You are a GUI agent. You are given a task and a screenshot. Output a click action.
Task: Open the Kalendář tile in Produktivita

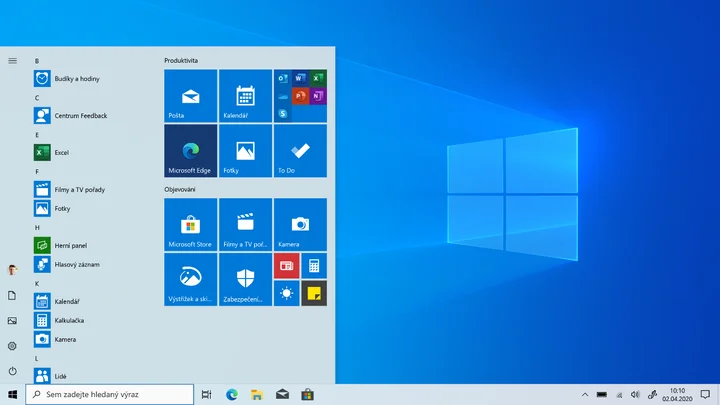tap(245, 96)
